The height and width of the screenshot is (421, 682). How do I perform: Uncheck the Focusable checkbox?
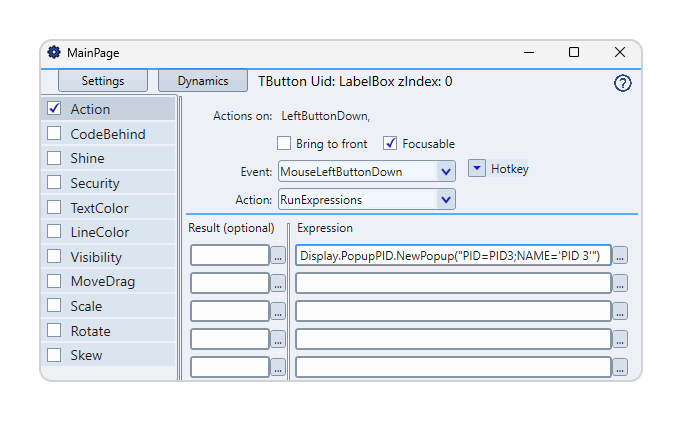coord(390,143)
